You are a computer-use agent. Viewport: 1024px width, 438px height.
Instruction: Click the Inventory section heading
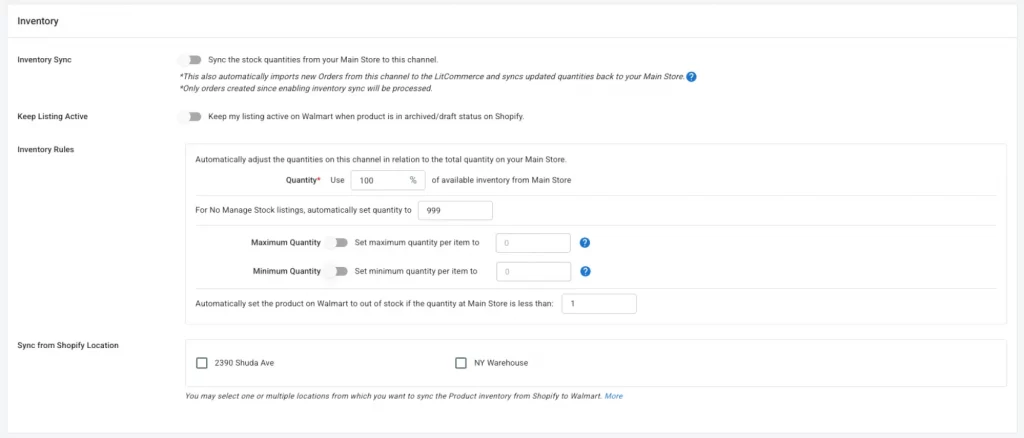coord(38,21)
